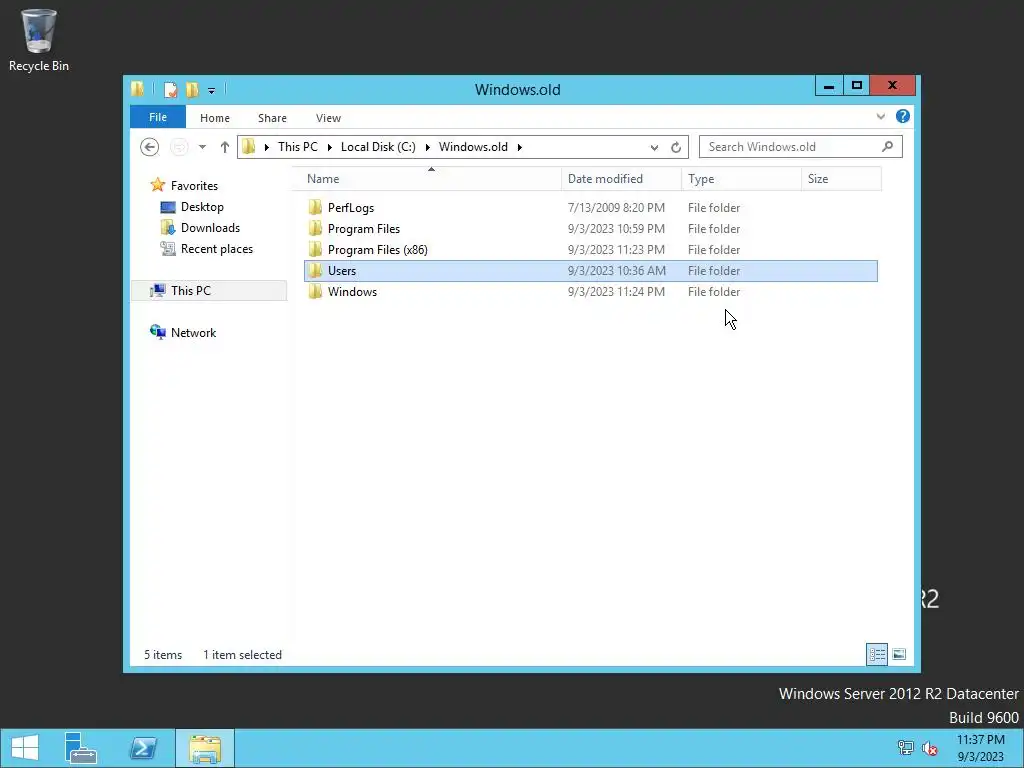Select Recent places under Favorites

[217, 249]
